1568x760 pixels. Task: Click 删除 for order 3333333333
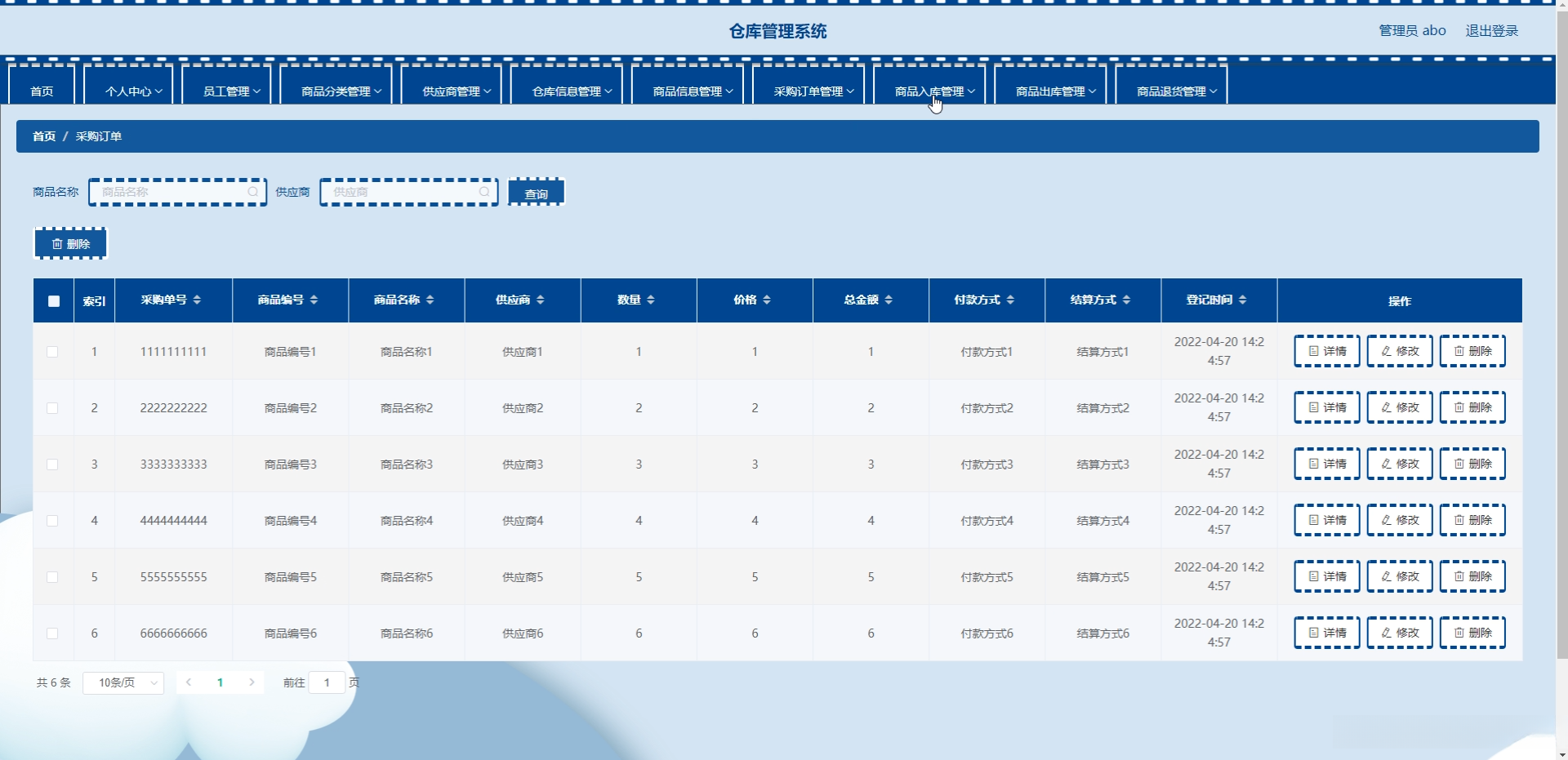coord(1472,464)
